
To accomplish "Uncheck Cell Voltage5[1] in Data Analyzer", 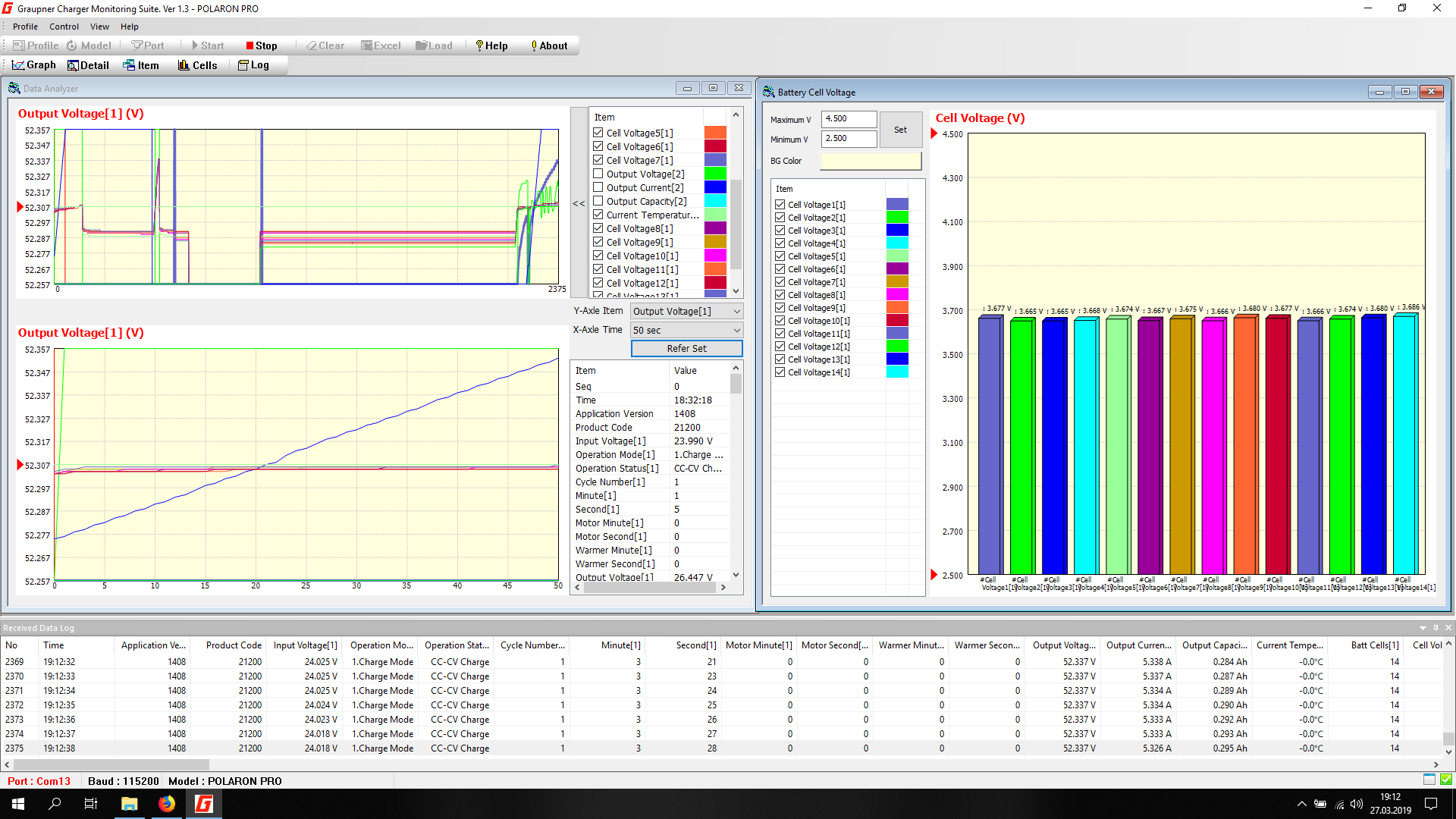I will point(598,133).
